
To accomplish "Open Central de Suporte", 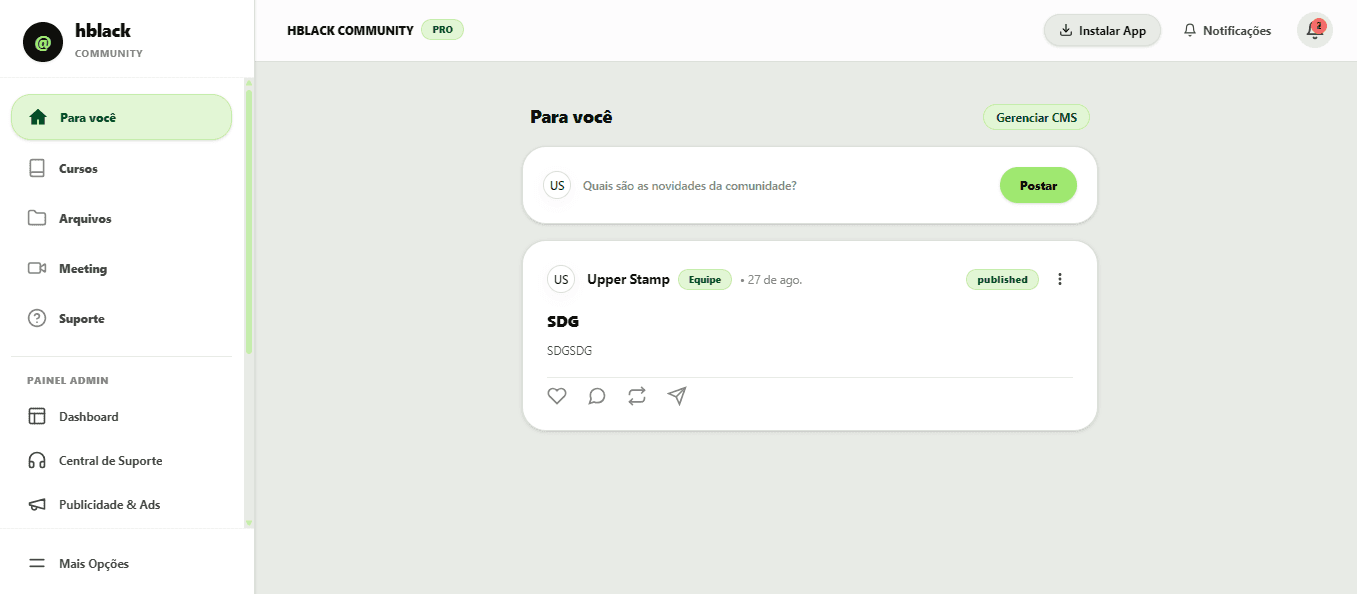I will [121, 460].
